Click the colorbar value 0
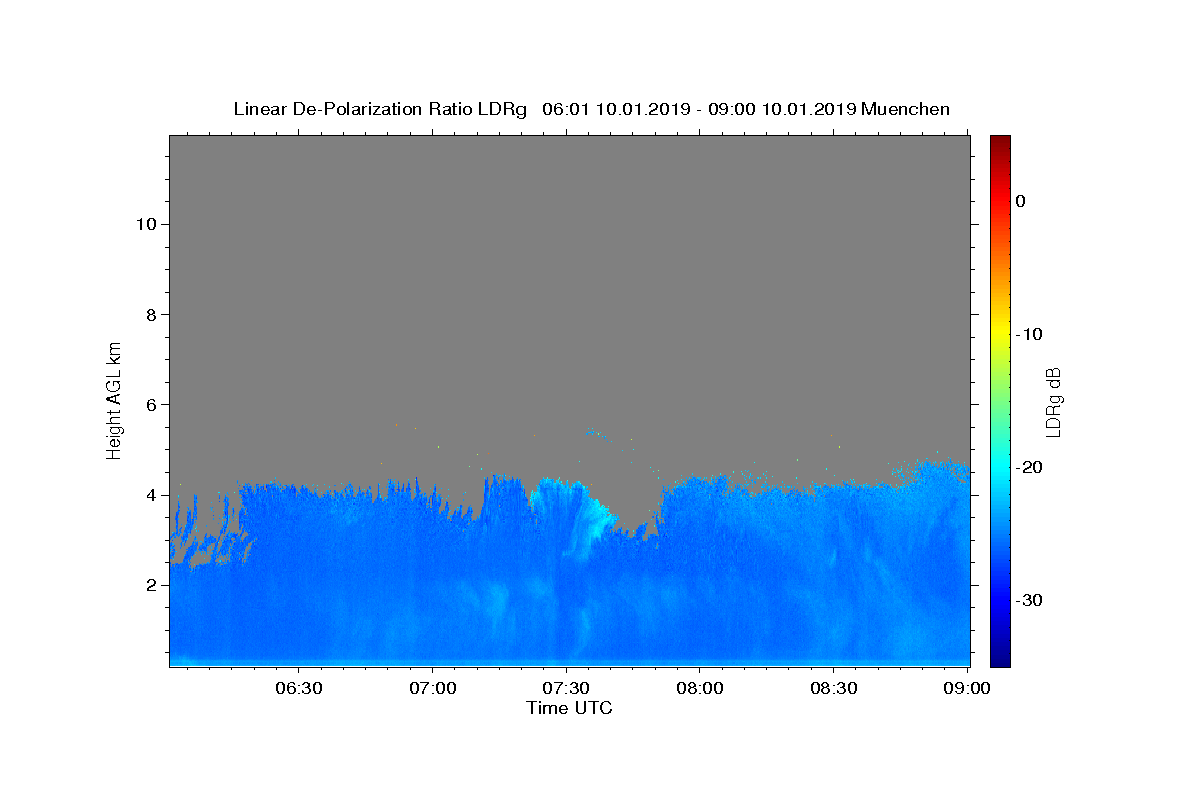This screenshot has width=1200, height=800. click(1021, 201)
